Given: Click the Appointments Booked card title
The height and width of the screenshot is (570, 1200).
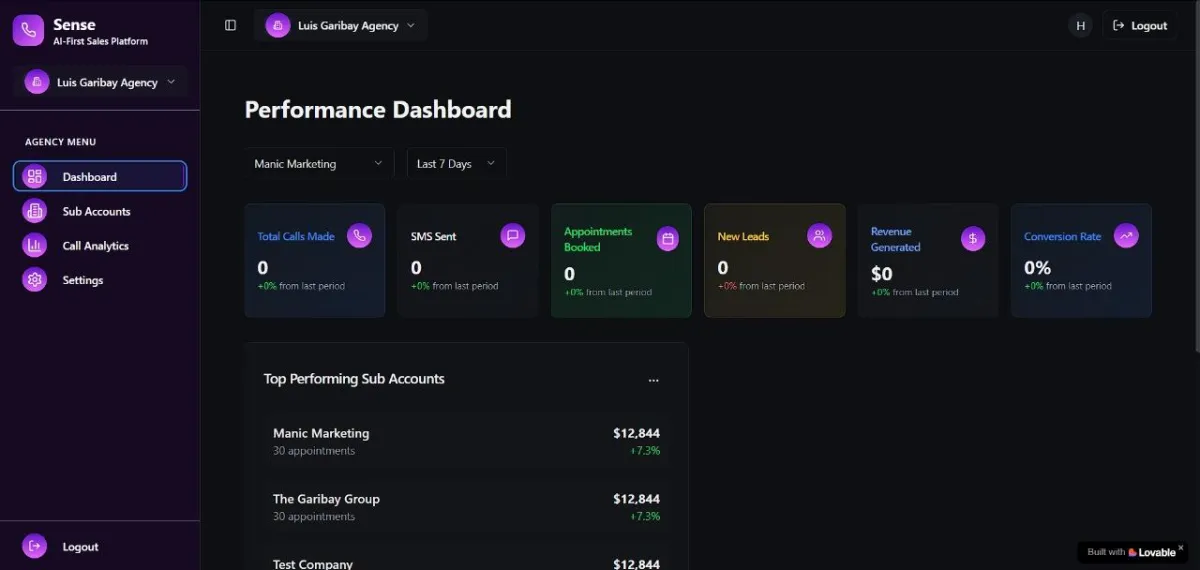Looking at the screenshot, I should click(x=598, y=239).
